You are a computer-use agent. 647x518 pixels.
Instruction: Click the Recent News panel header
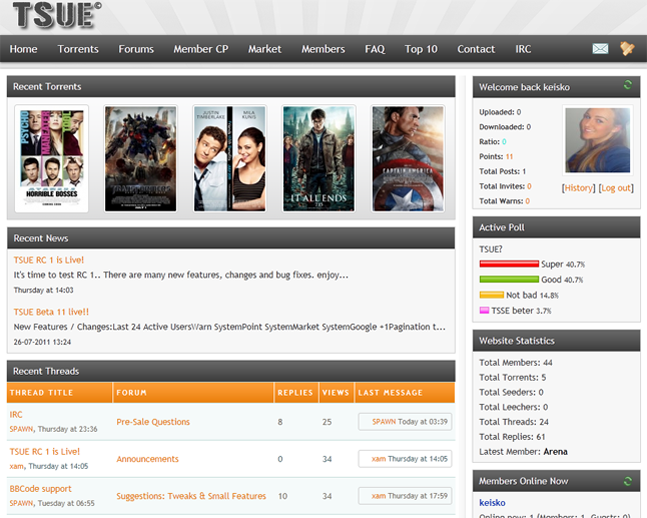point(231,238)
